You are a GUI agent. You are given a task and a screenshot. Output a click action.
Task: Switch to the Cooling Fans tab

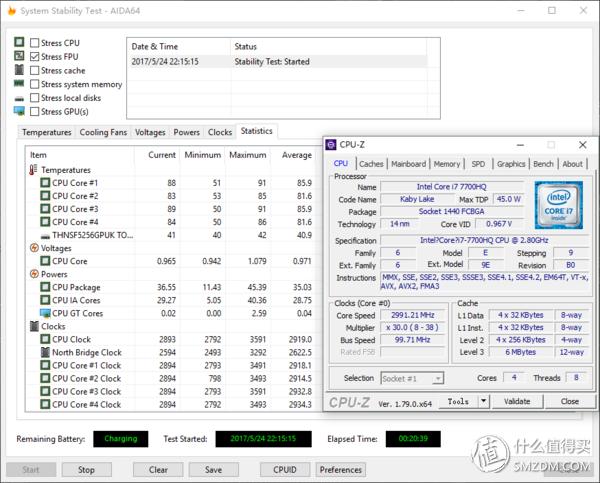[x=103, y=132]
